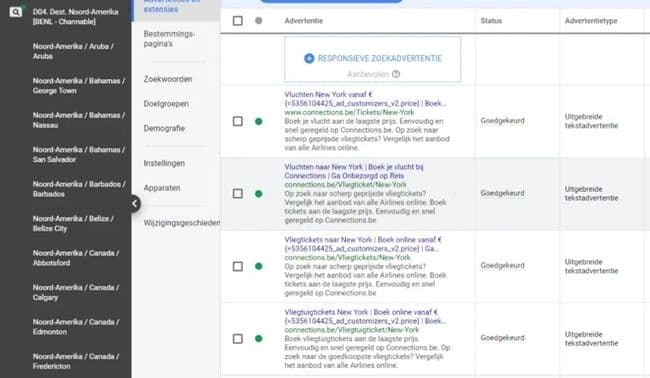Screen dimensions: 650x378
Task: Go to Zoekwoorden section
Action: (x=168, y=79)
